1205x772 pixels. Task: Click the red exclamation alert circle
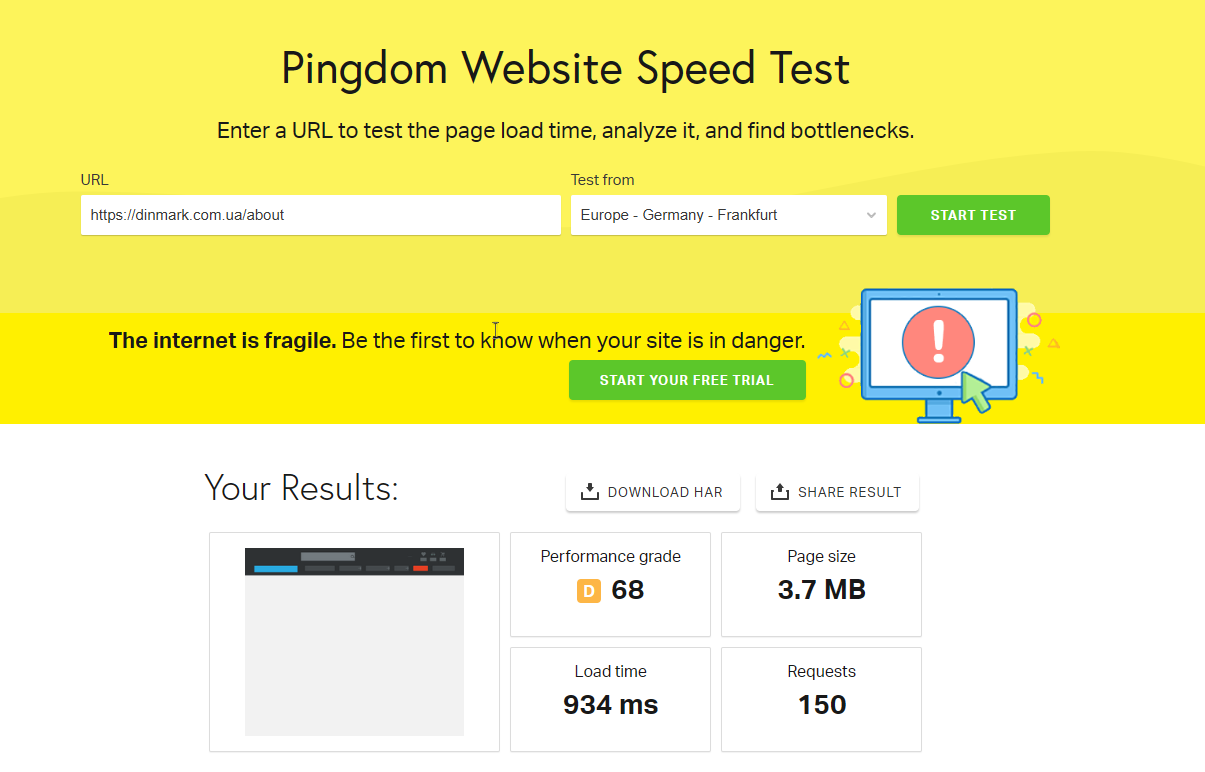pos(937,341)
